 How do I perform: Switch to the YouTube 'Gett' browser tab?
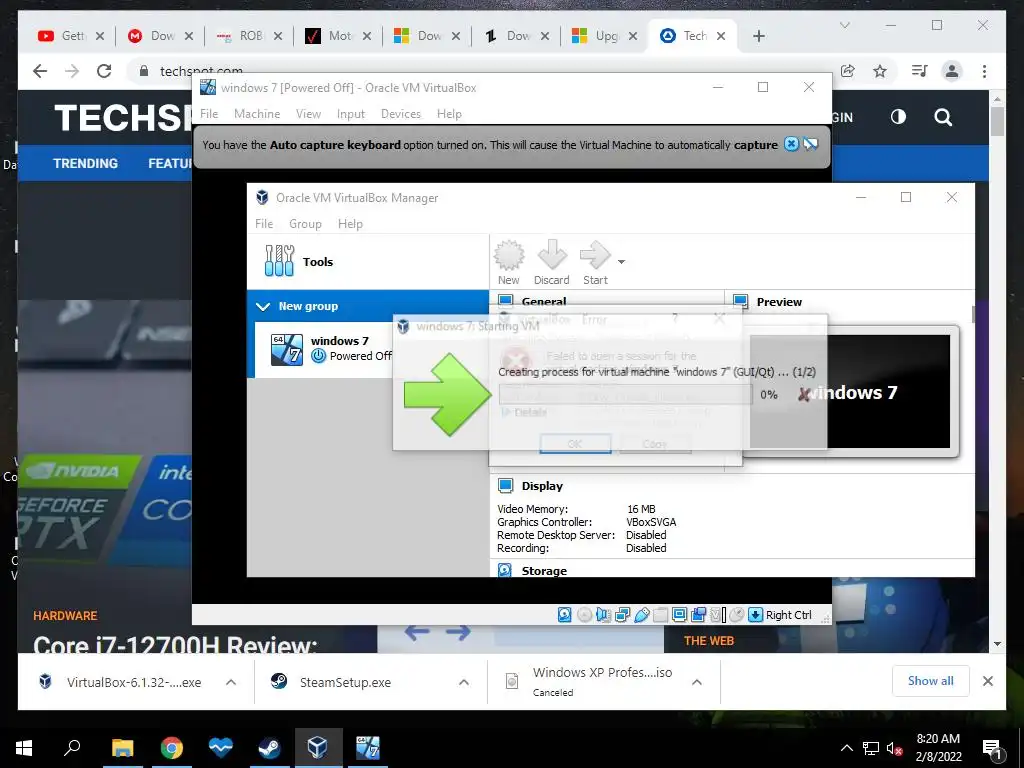click(x=71, y=36)
